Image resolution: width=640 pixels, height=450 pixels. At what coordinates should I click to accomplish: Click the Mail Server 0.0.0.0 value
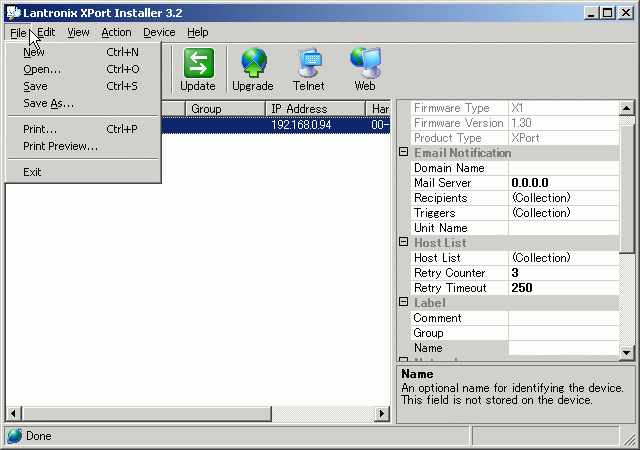click(564, 183)
